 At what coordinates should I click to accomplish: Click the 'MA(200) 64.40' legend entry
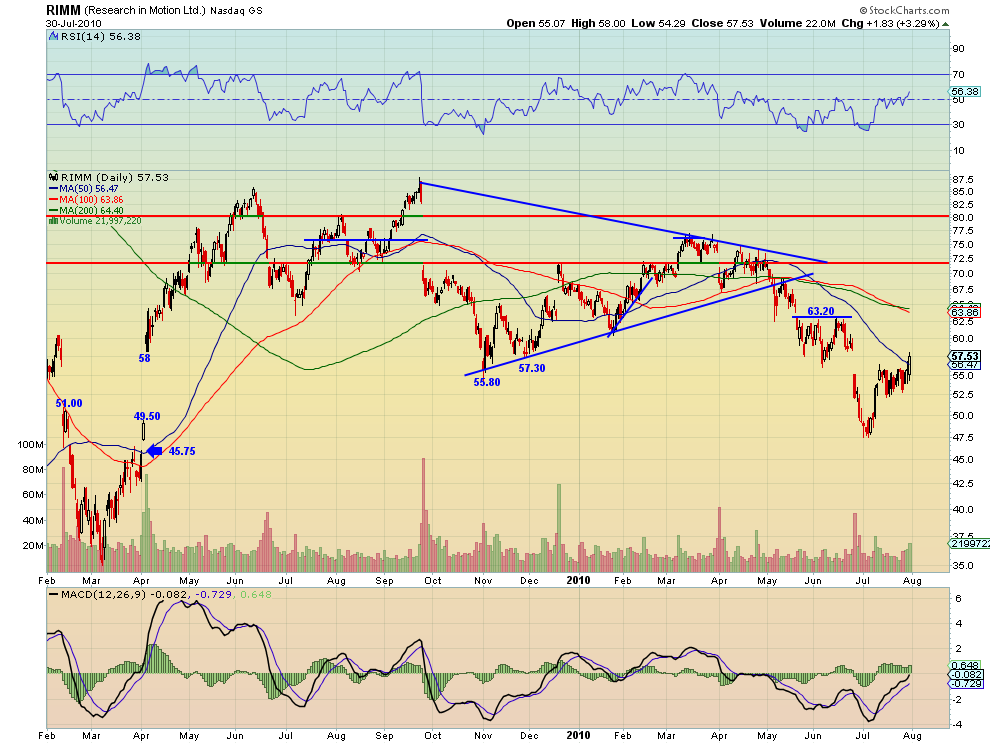click(91, 210)
